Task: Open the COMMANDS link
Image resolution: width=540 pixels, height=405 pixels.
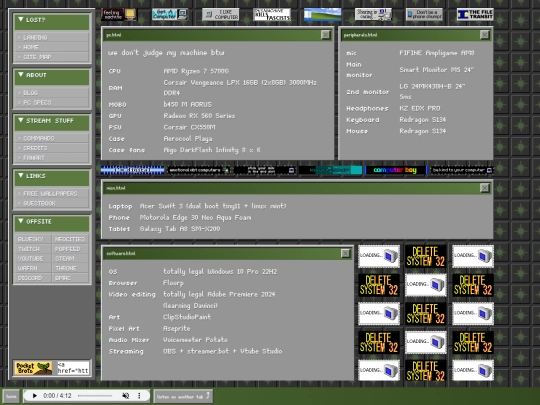Action: click(x=52, y=138)
